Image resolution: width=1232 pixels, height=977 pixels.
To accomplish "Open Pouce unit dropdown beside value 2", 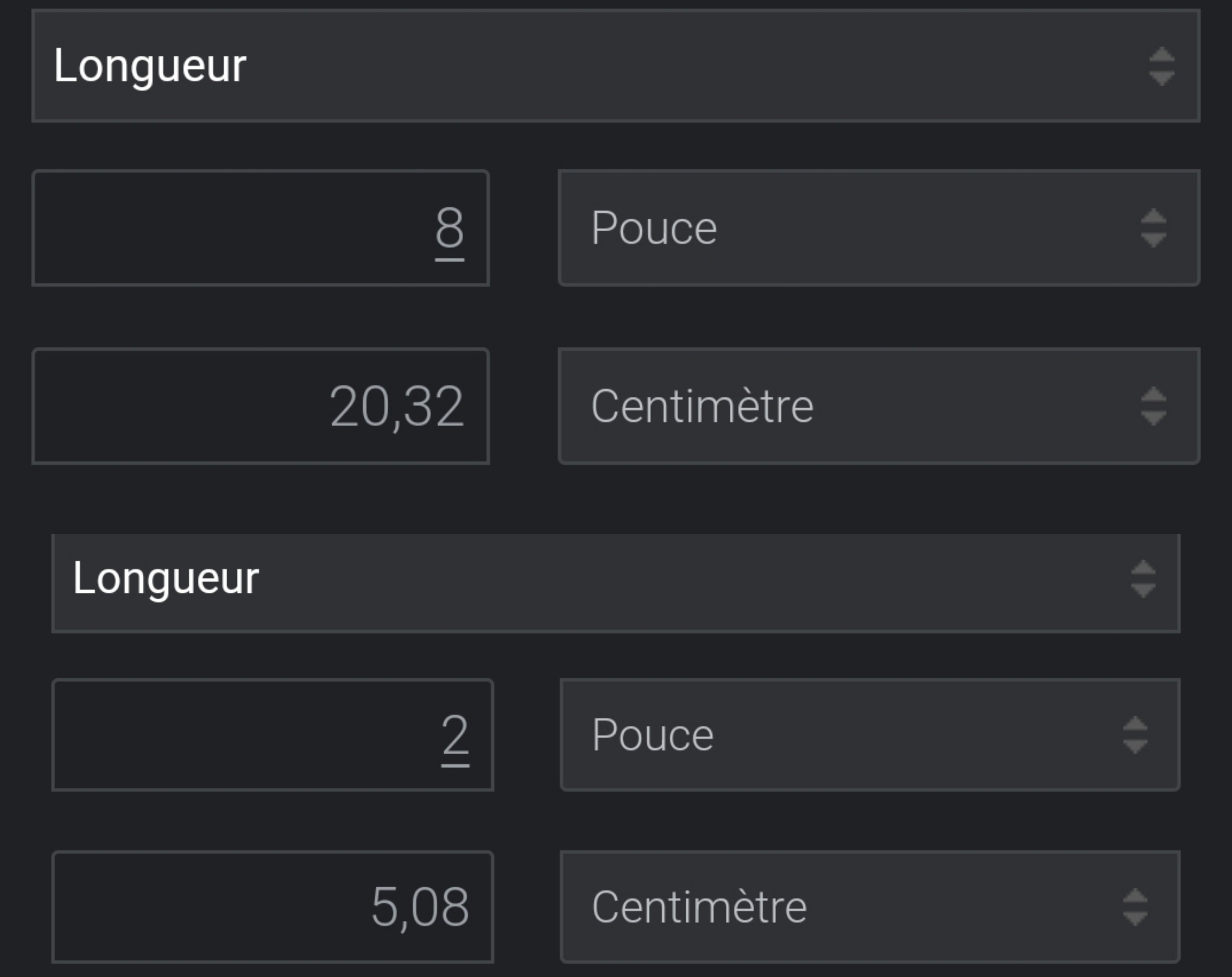I will tap(869, 735).
